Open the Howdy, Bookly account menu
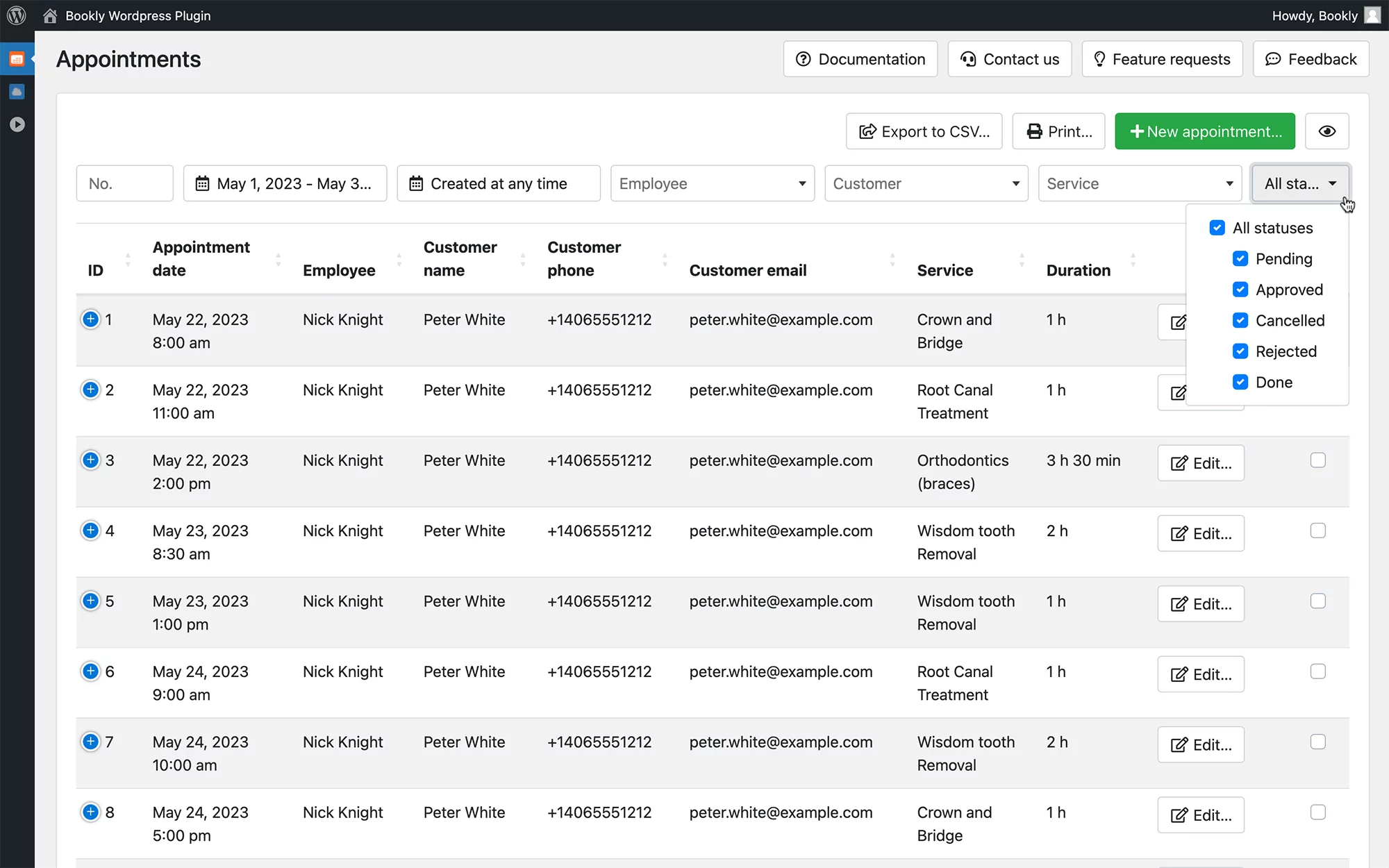The image size is (1389, 868). click(1315, 15)
